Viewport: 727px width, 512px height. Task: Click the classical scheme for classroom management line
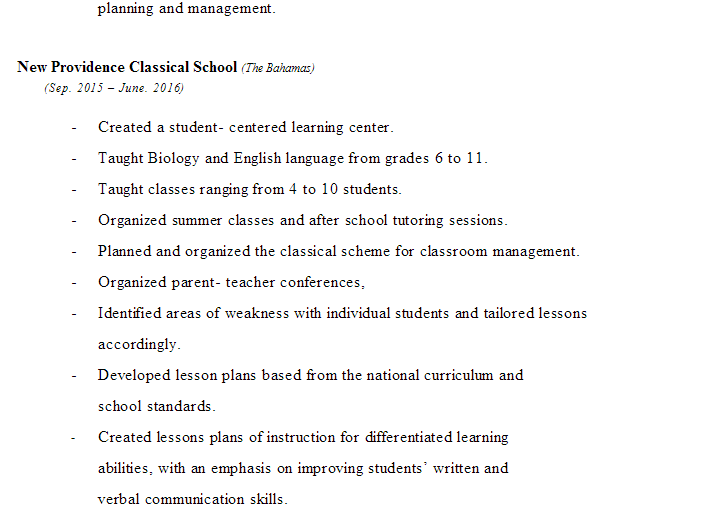tap(338, 251)
